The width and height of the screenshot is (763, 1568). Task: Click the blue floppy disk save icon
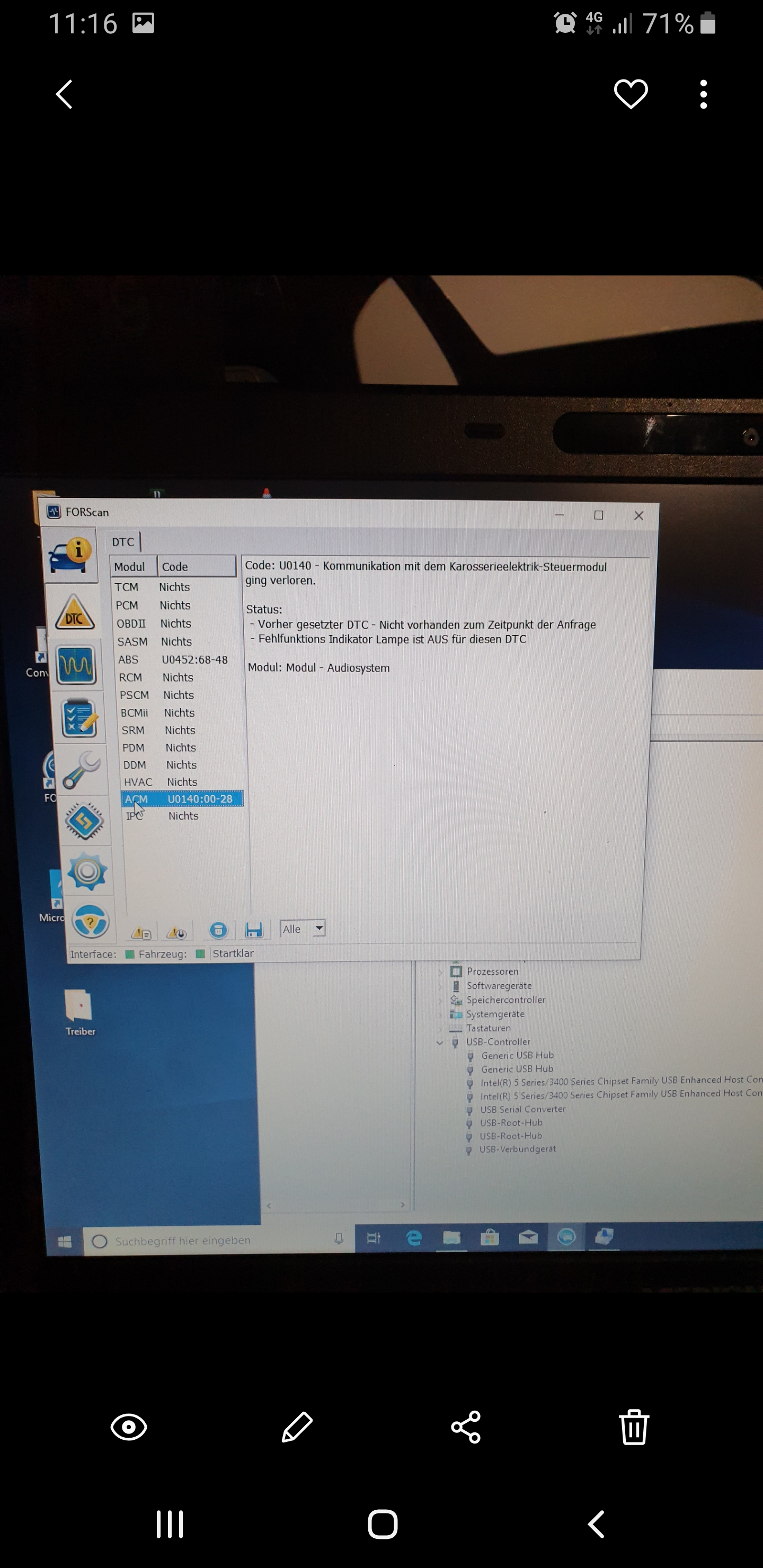click(253, 930)
